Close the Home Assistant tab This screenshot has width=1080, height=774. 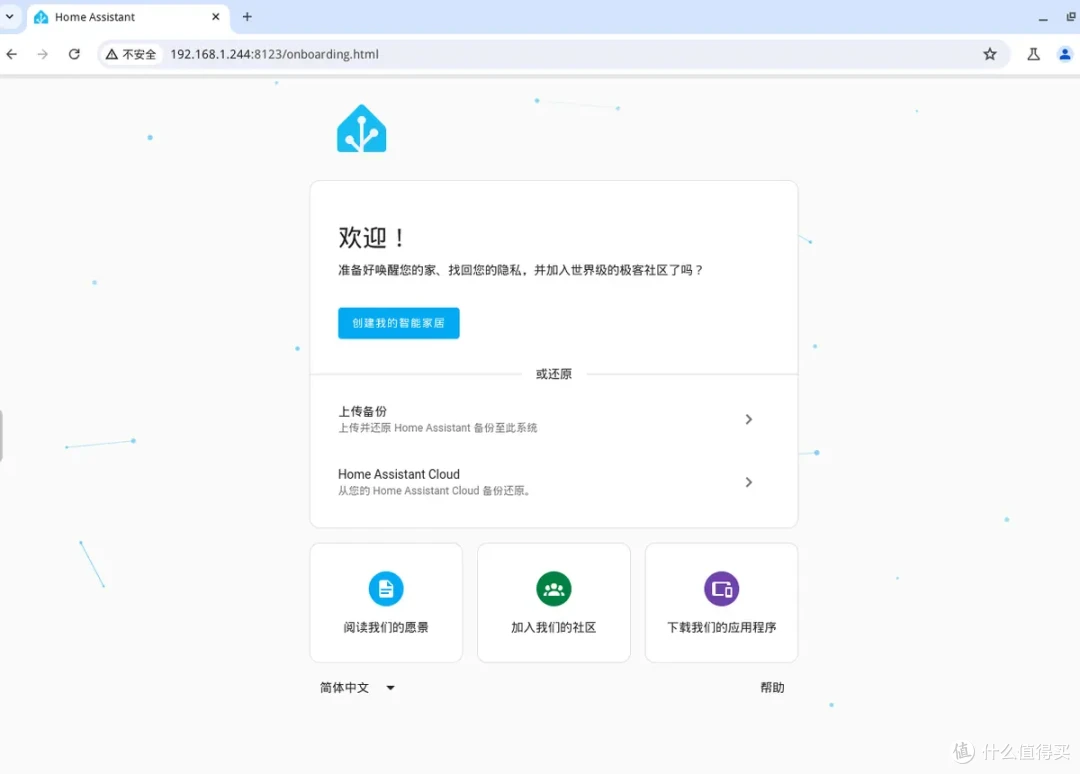point(216,17)
